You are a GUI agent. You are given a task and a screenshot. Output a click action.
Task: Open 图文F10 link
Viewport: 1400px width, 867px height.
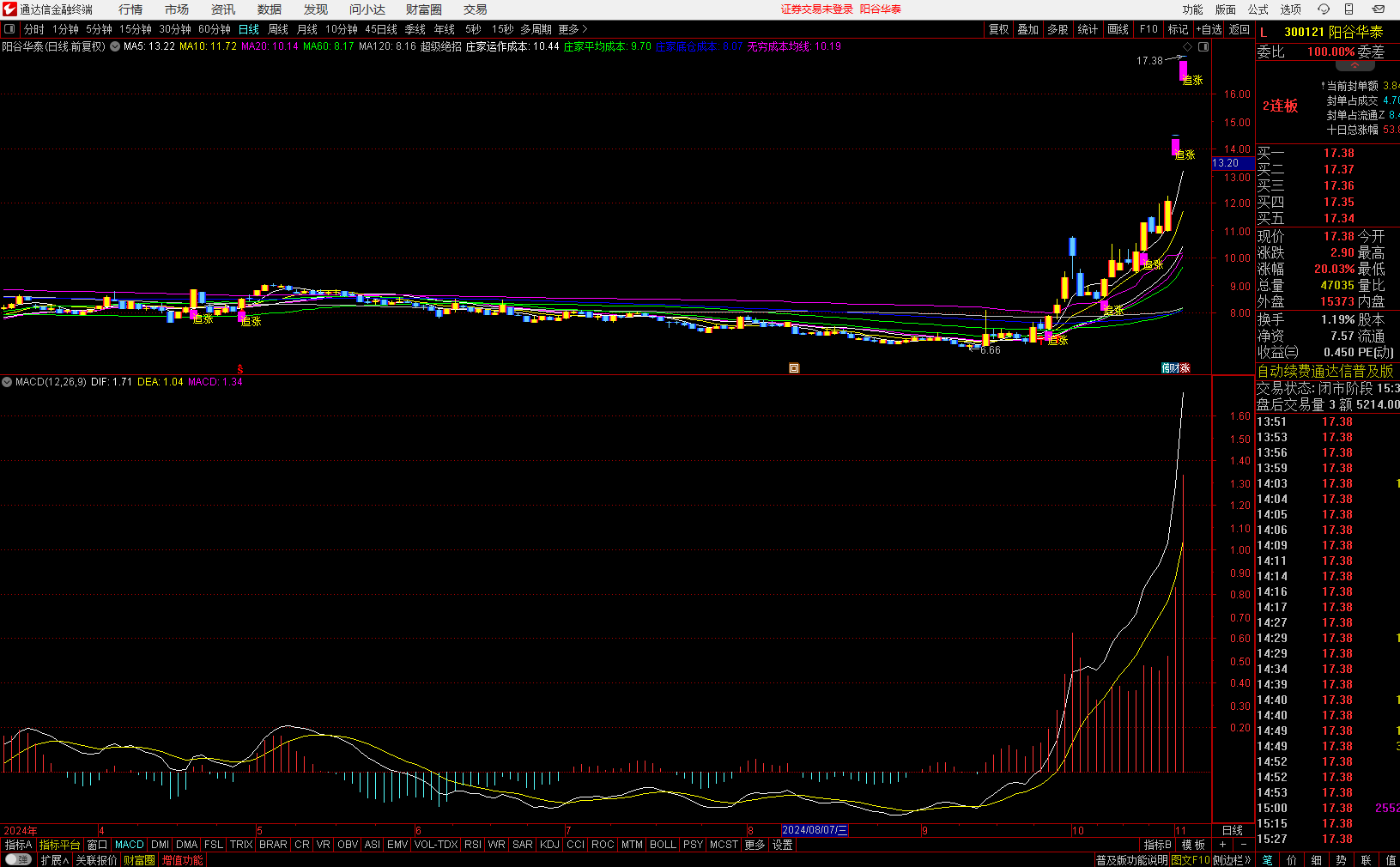[x=1191, y=860]
